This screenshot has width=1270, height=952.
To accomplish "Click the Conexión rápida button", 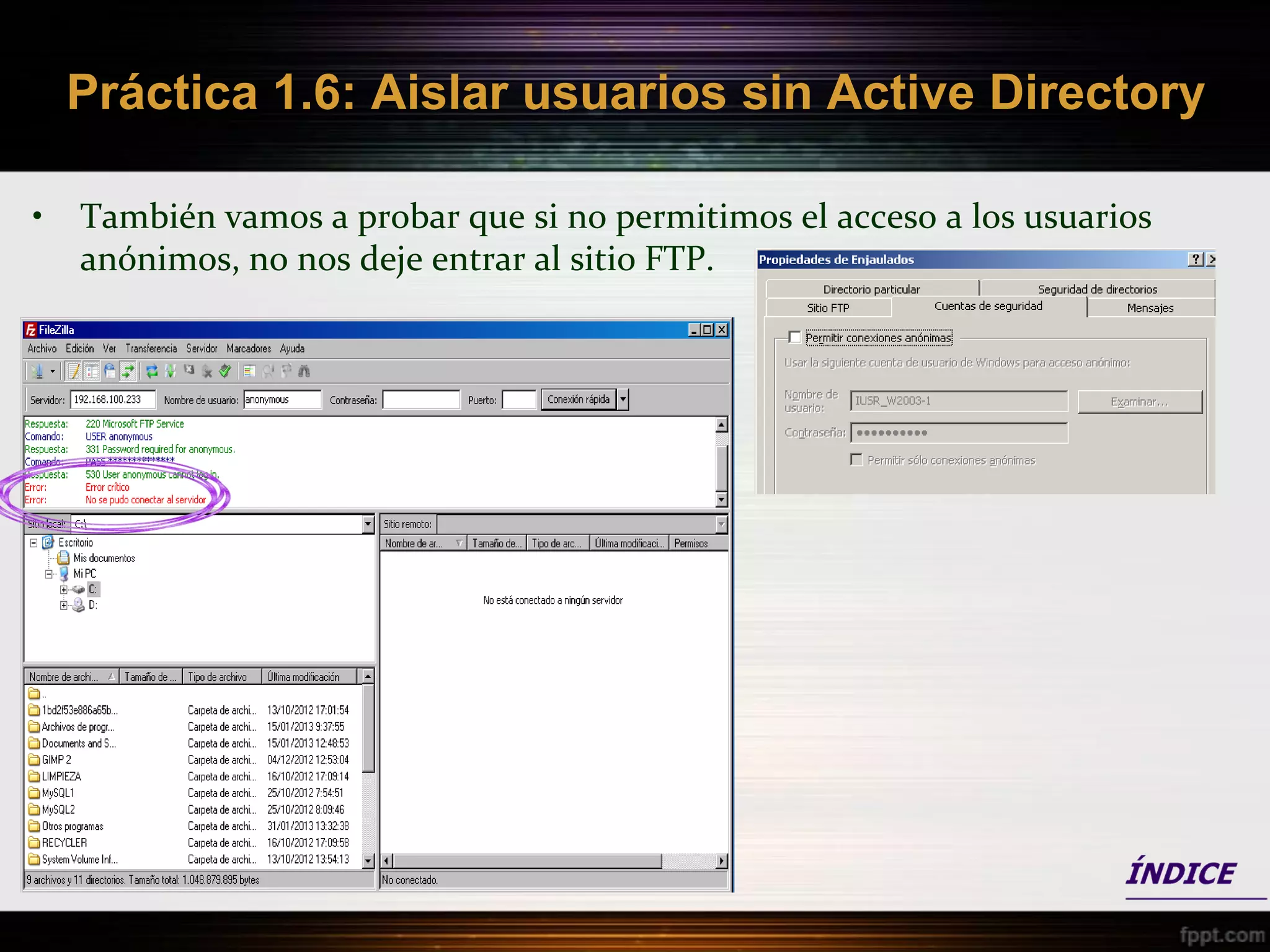I will 579,400.
